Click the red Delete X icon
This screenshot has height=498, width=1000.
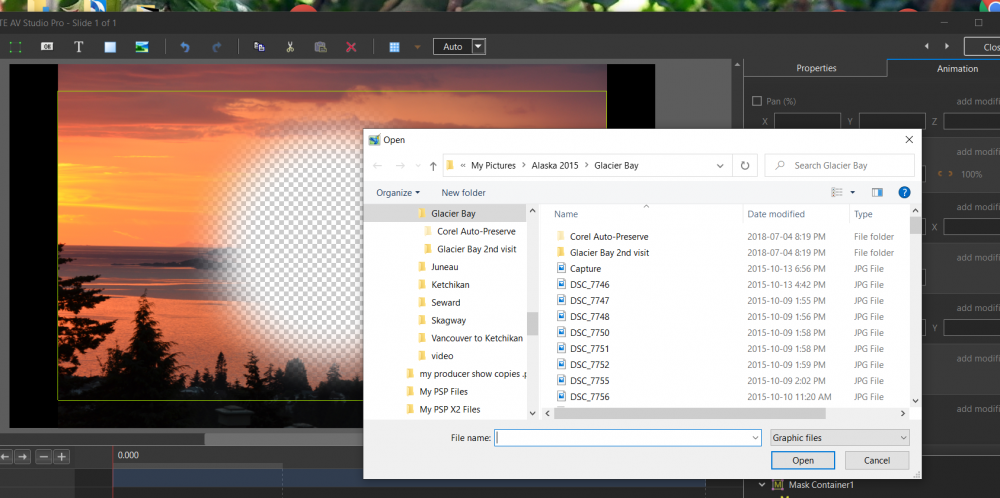(351, 47)
